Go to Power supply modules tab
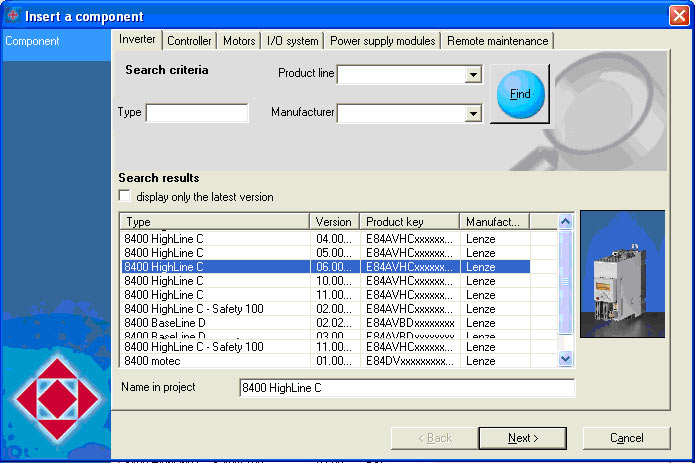 coord(383,41)
